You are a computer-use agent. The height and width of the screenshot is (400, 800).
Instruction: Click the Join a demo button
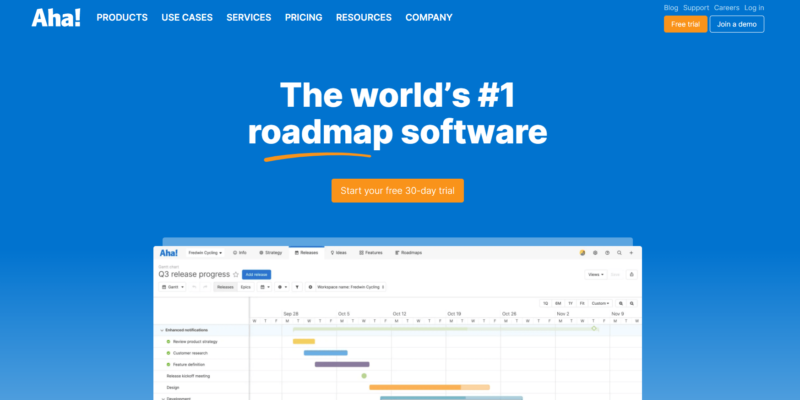pyautogui.click(x=737, y=24)
